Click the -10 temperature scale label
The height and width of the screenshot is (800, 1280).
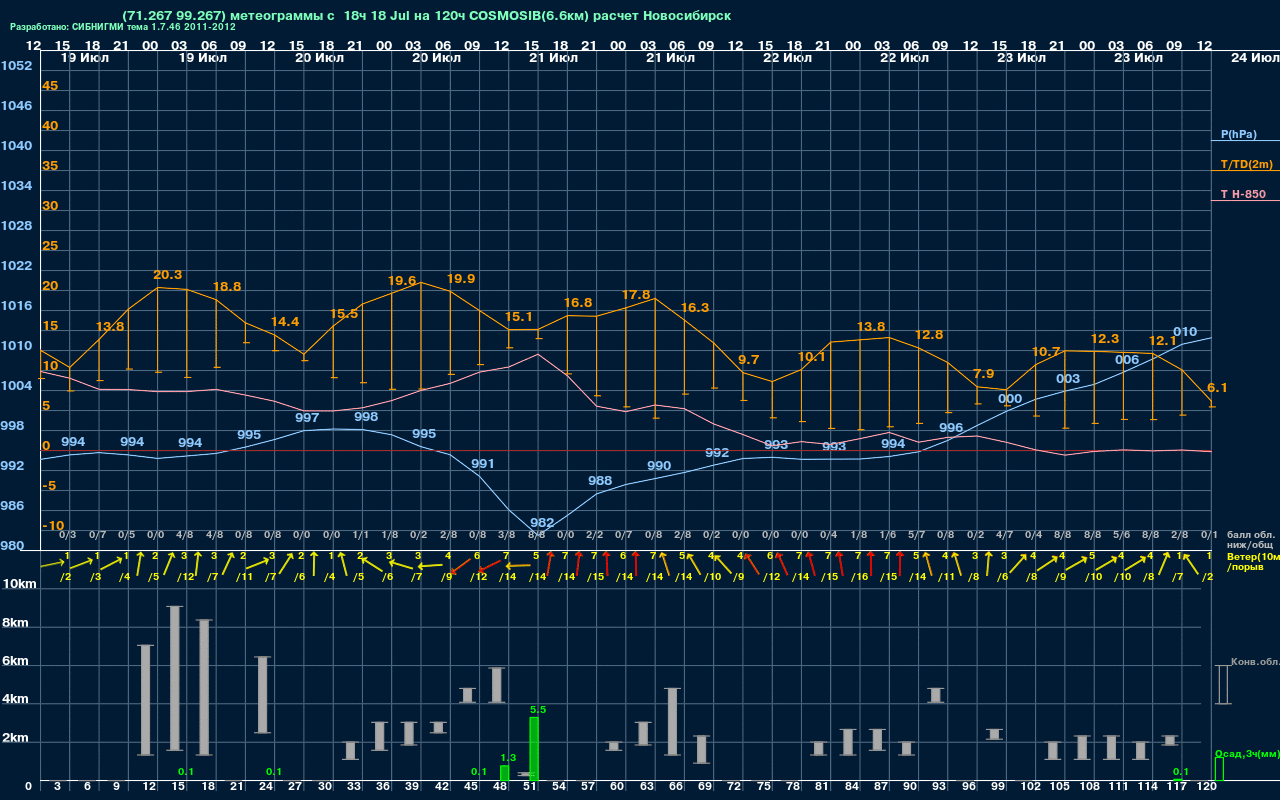pyautogui.click(x=54, y=526)
